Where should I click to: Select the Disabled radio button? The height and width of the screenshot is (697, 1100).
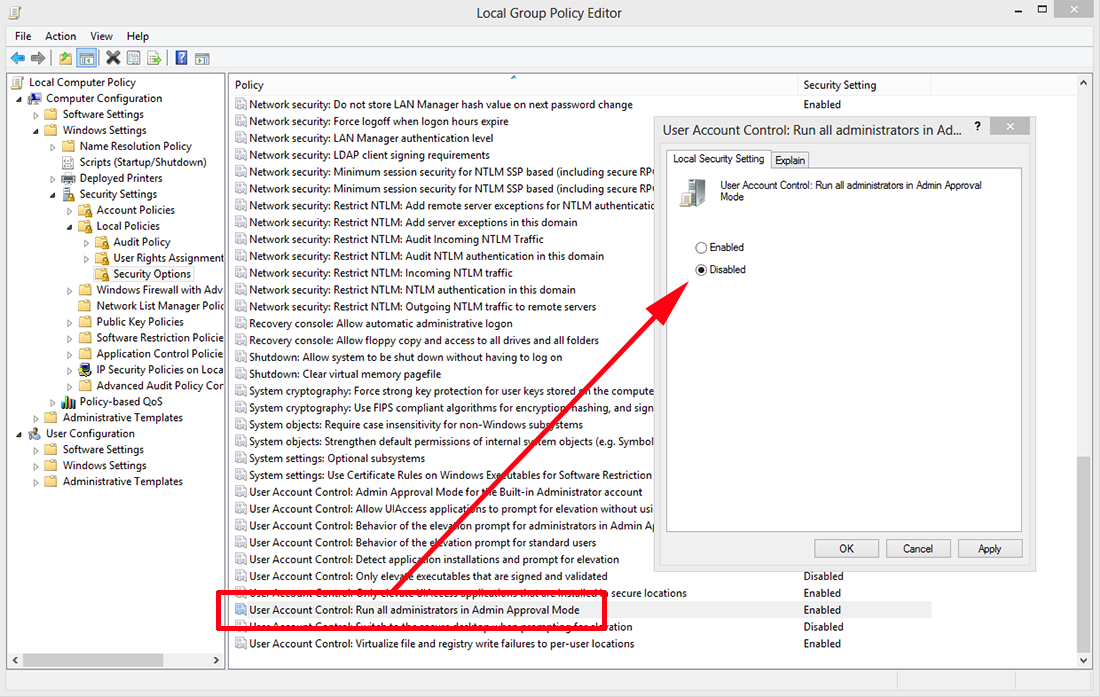click(x=701, y=270)
